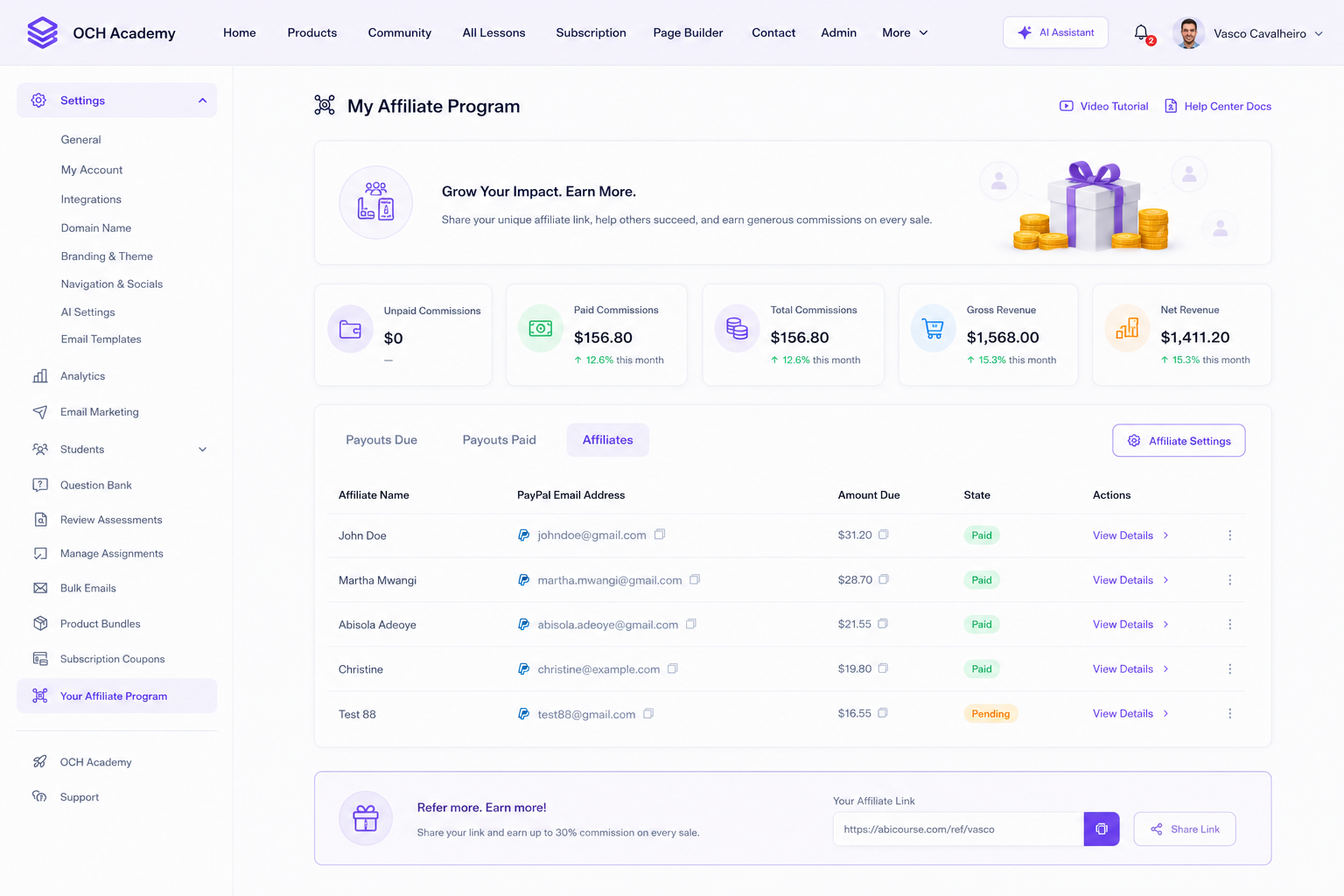Viewport: 1344px width, 896px height.
Task: Copy johndoe@gmail.com email address
Action: [x=660, y=535]
